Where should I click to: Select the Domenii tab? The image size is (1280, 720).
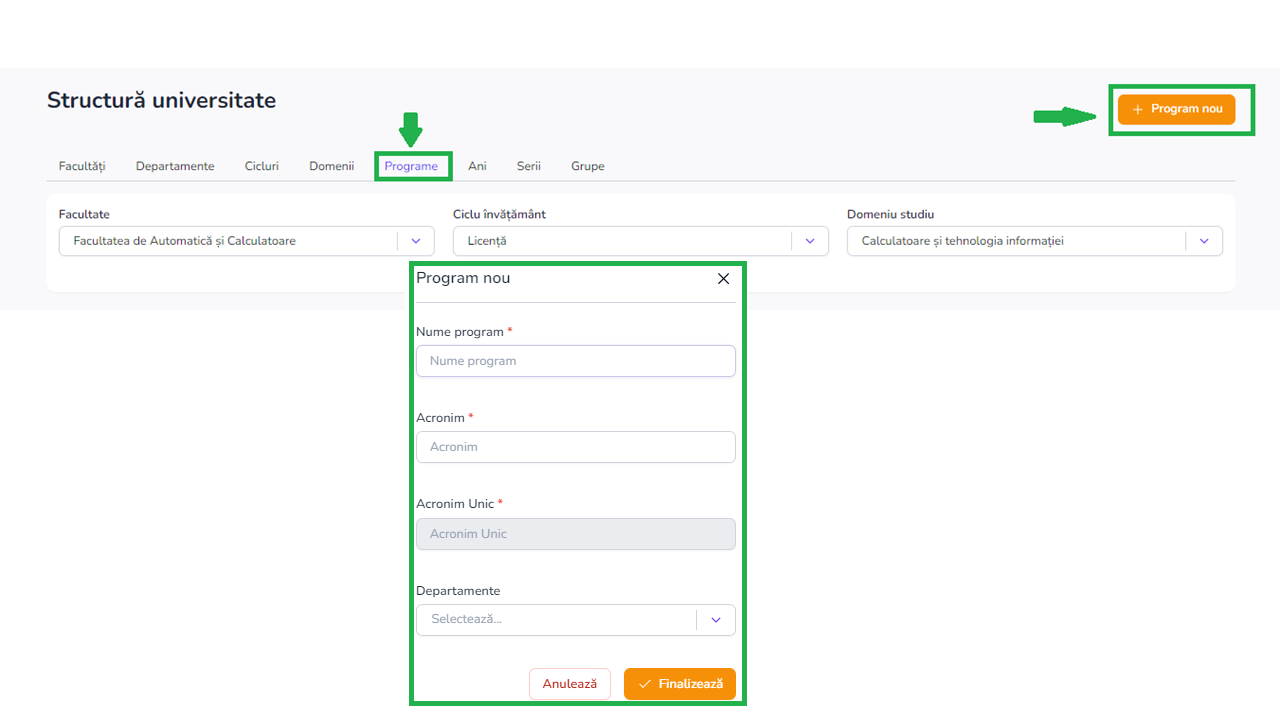[331, 166]
